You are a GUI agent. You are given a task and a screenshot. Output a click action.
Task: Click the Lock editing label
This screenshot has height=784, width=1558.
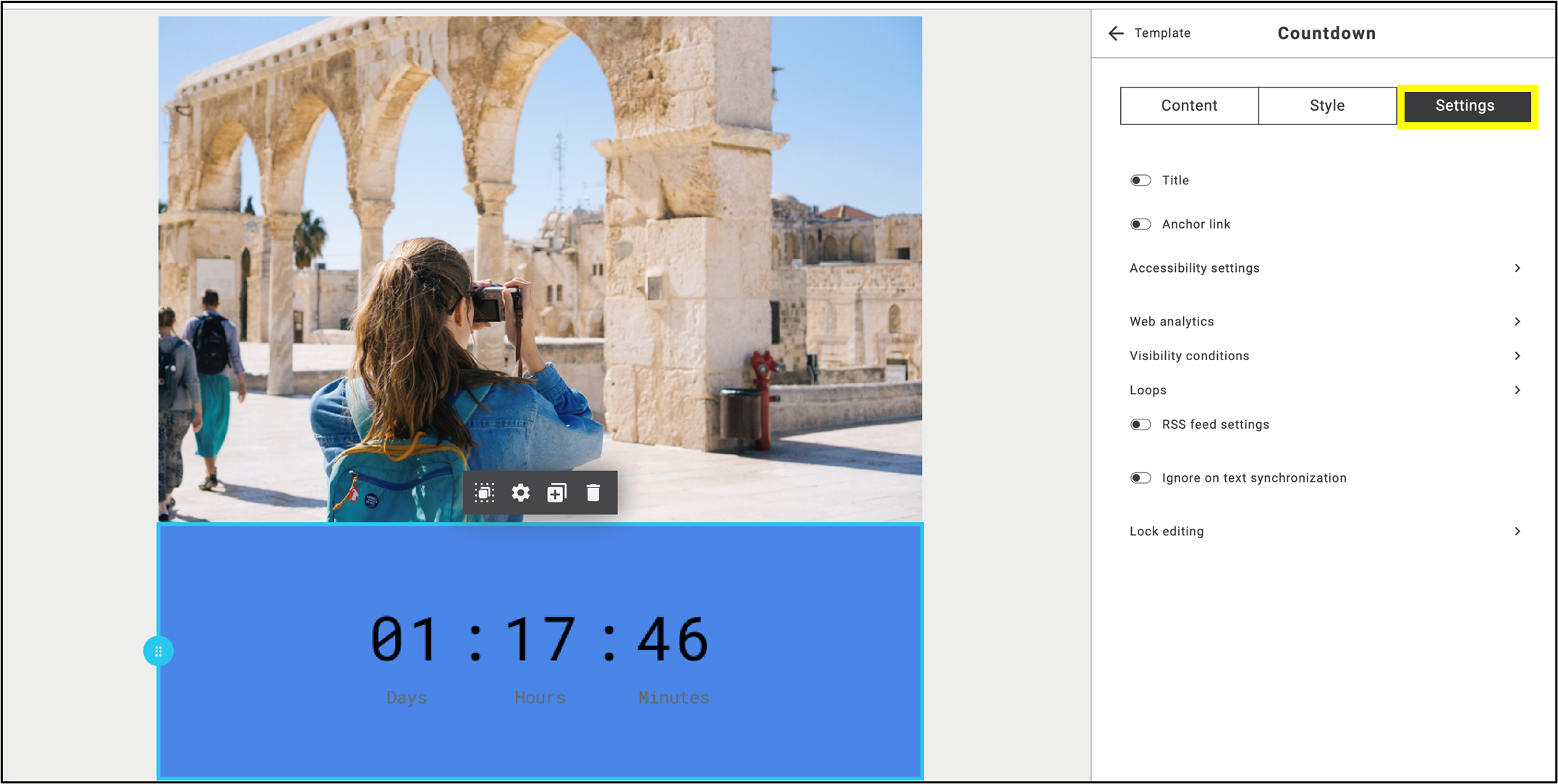(1167, 532)
